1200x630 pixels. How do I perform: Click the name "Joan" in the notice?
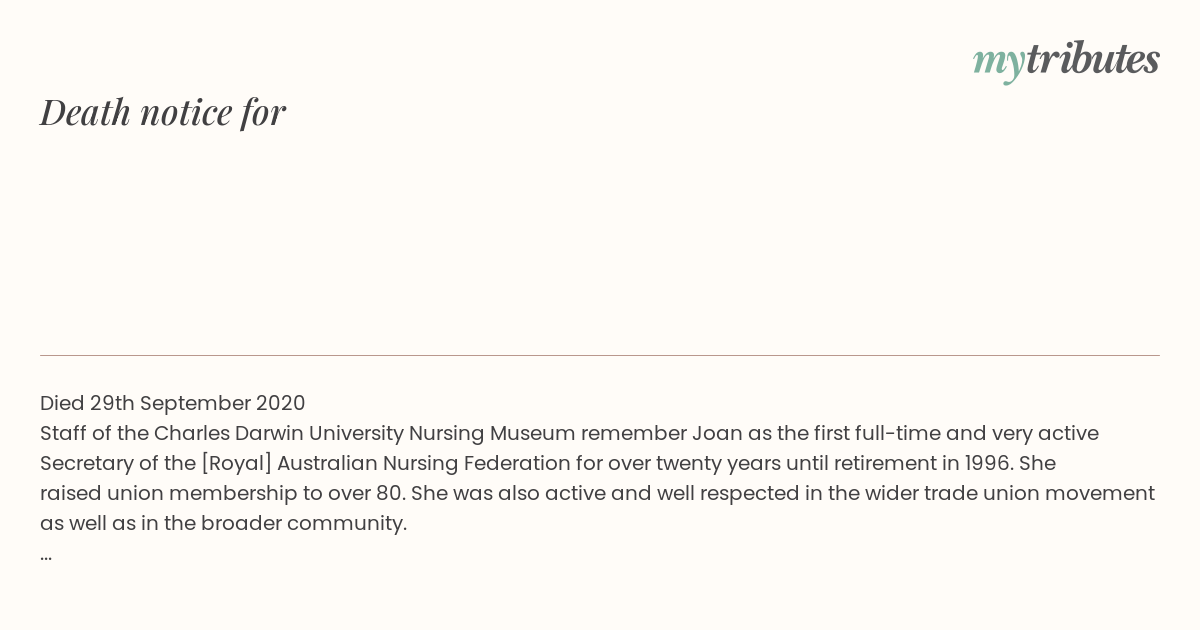(x=716, y=433)
